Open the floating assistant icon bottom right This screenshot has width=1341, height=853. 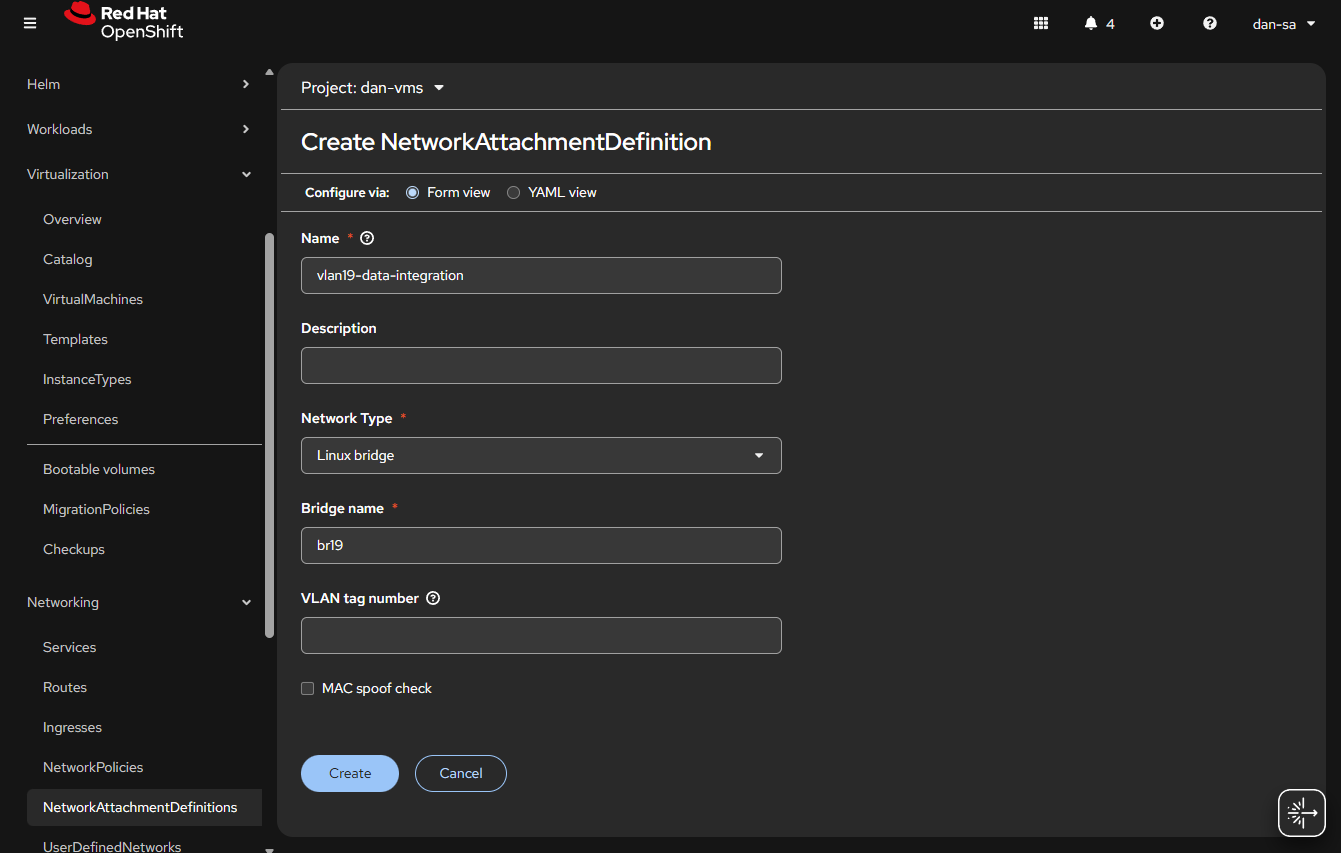pos(1301,812)
